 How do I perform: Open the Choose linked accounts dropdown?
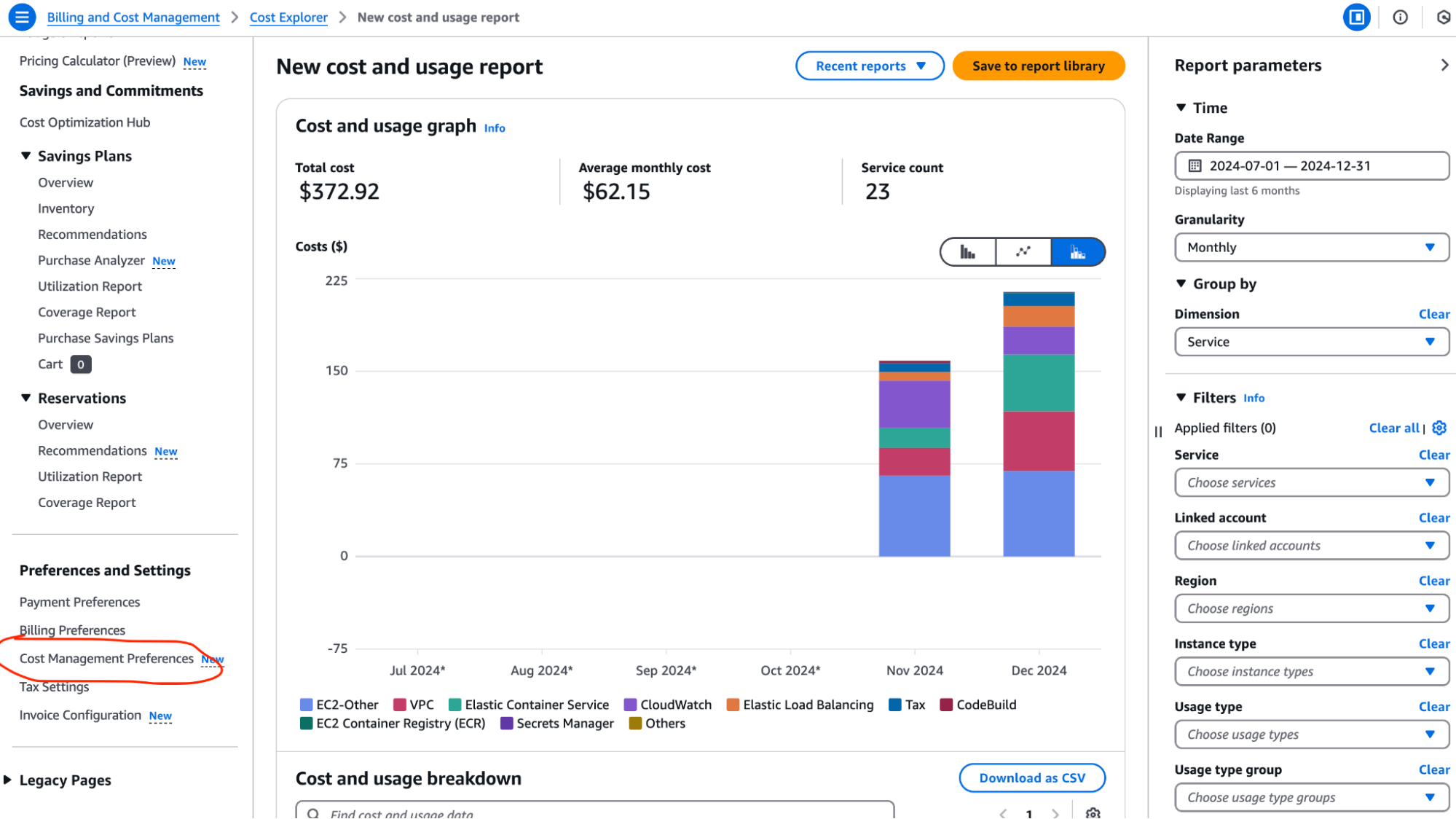(1311, 545)
